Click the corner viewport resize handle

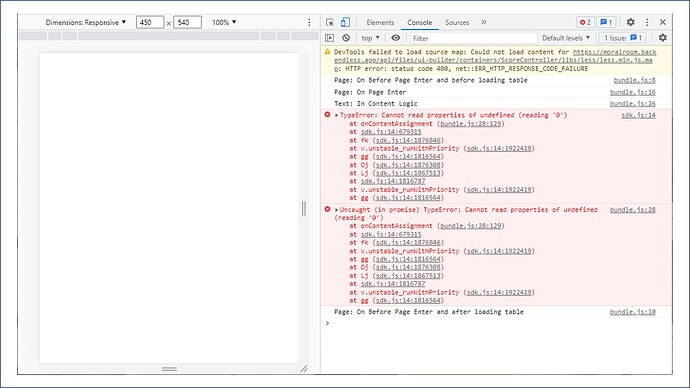click(x=304, y=369)
